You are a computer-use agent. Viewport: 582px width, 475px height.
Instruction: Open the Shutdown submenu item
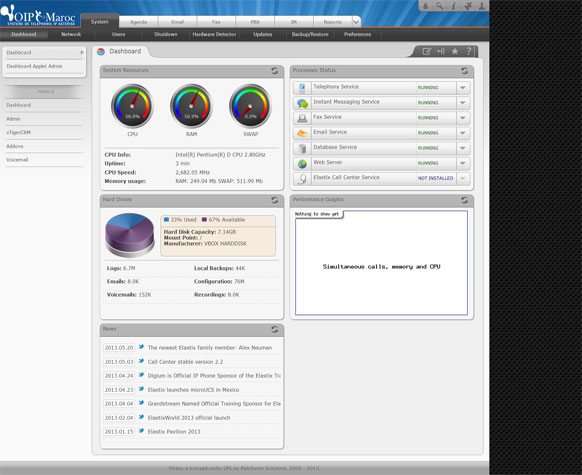tap(166, 34)
